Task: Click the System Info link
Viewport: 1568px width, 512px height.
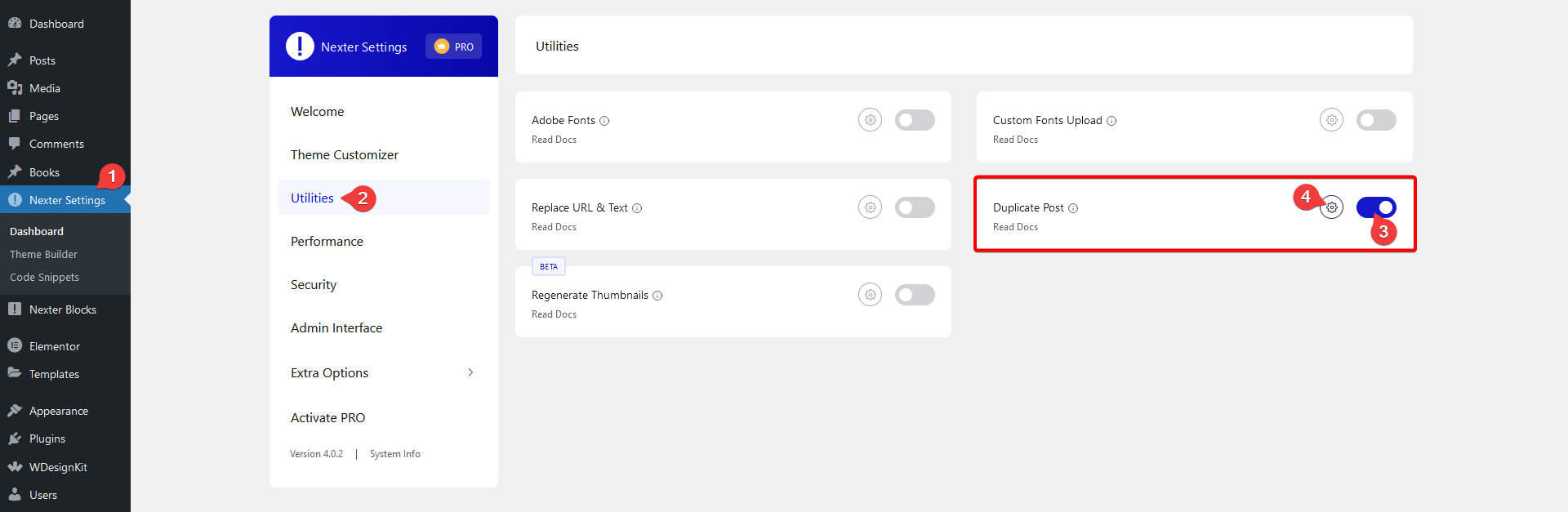Action: pos(395,454)
